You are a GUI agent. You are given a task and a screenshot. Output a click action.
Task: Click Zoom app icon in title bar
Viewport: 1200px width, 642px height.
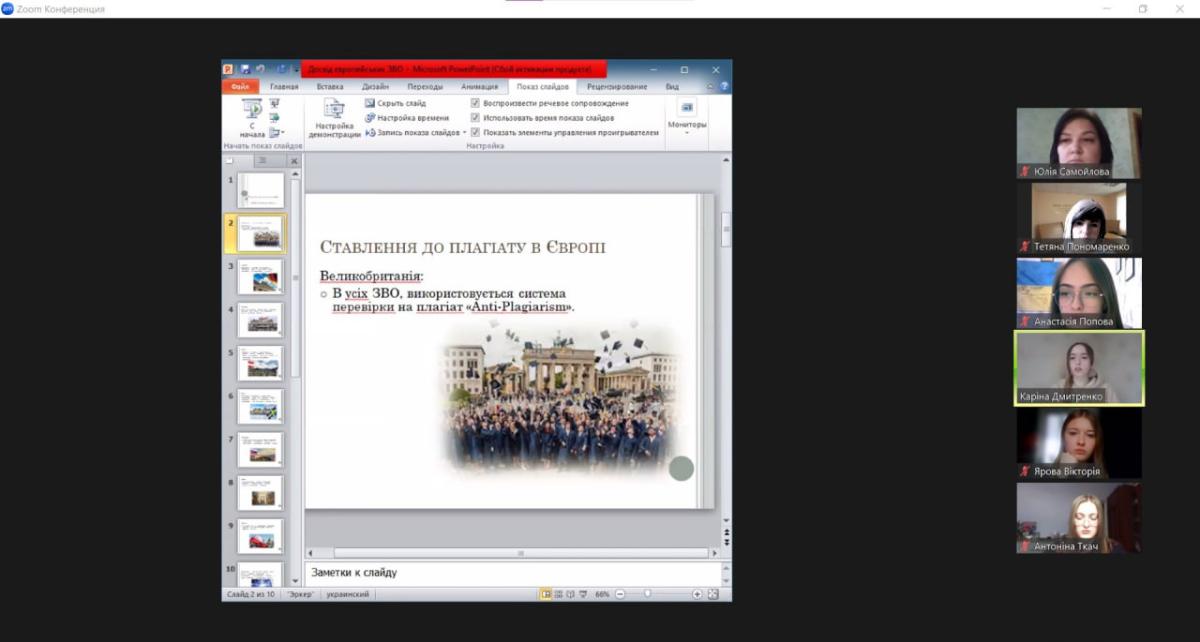(x=8, y=9)
